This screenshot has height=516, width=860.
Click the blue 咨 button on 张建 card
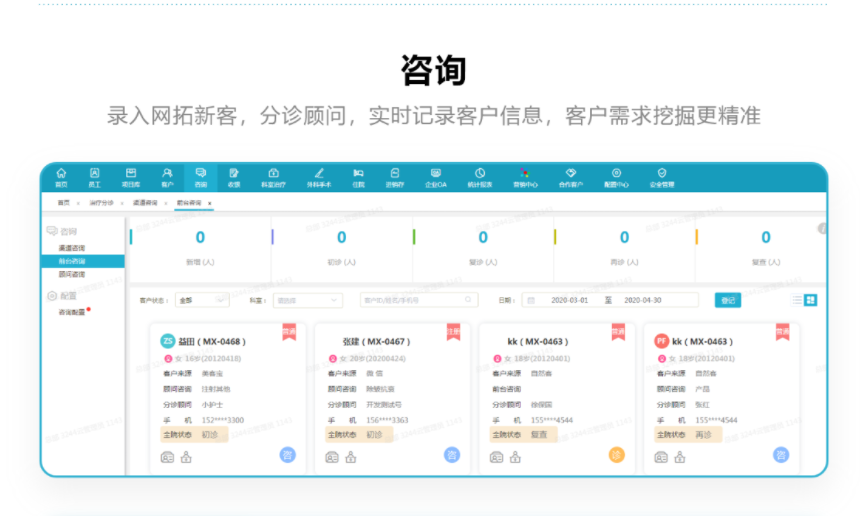pos(452,455)
